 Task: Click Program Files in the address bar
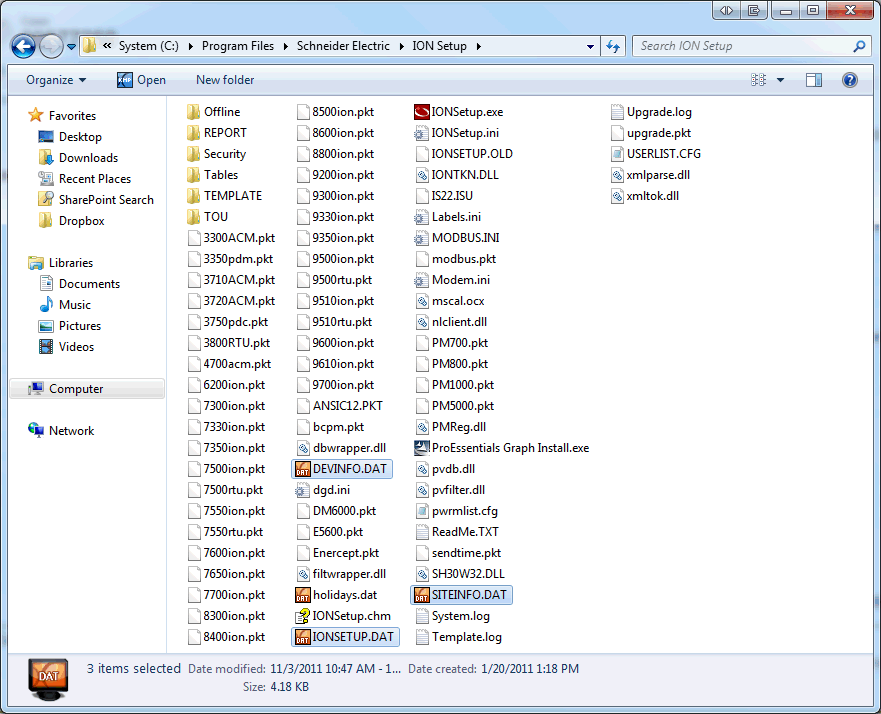[x=238, y=46]
